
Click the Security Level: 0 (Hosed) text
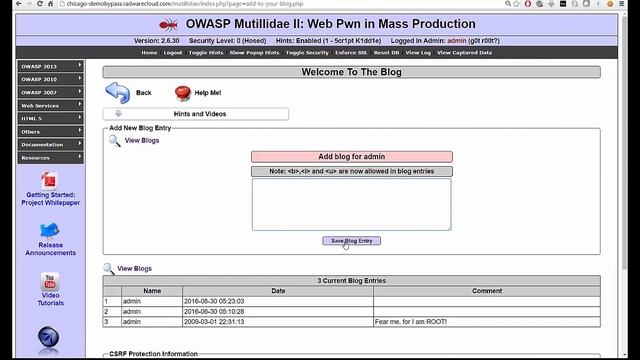227,41
